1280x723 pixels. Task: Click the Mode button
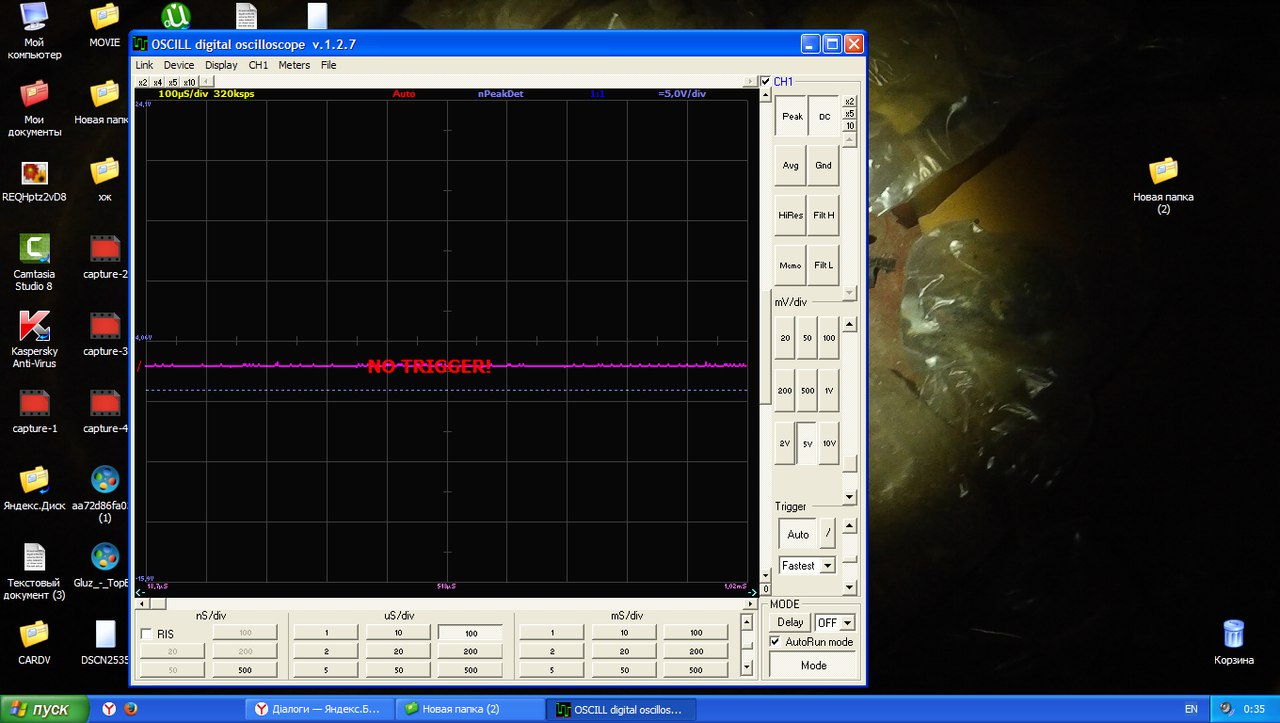click(x=813, y=665)
